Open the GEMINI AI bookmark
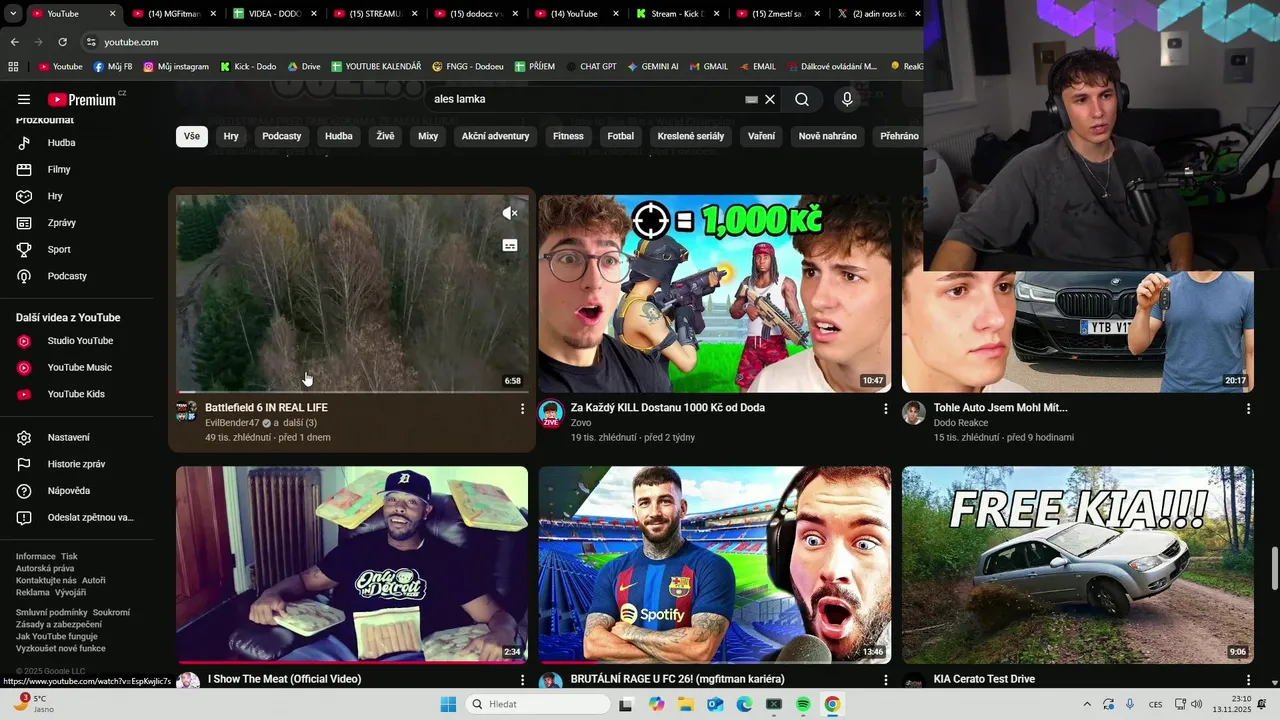Image resolution: width=1280 pixels, height=720 pixels. (653, 66)
